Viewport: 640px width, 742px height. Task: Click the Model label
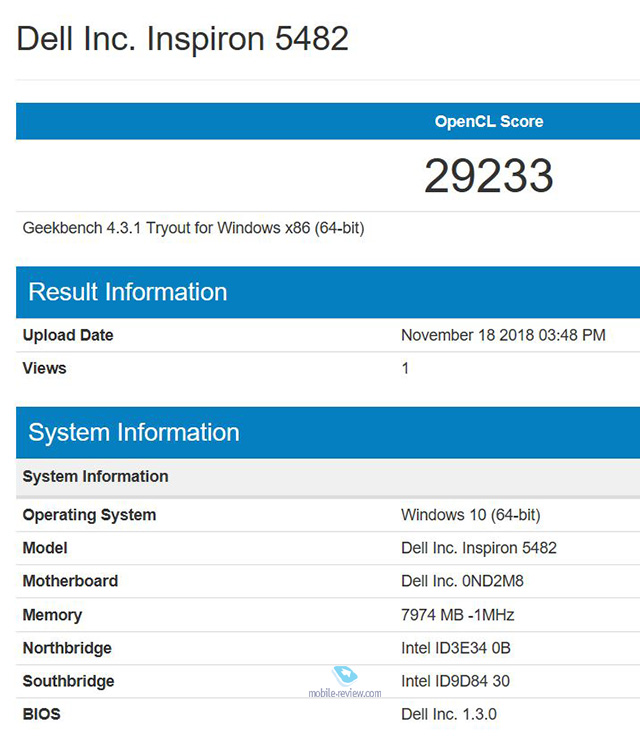point(45,548)
